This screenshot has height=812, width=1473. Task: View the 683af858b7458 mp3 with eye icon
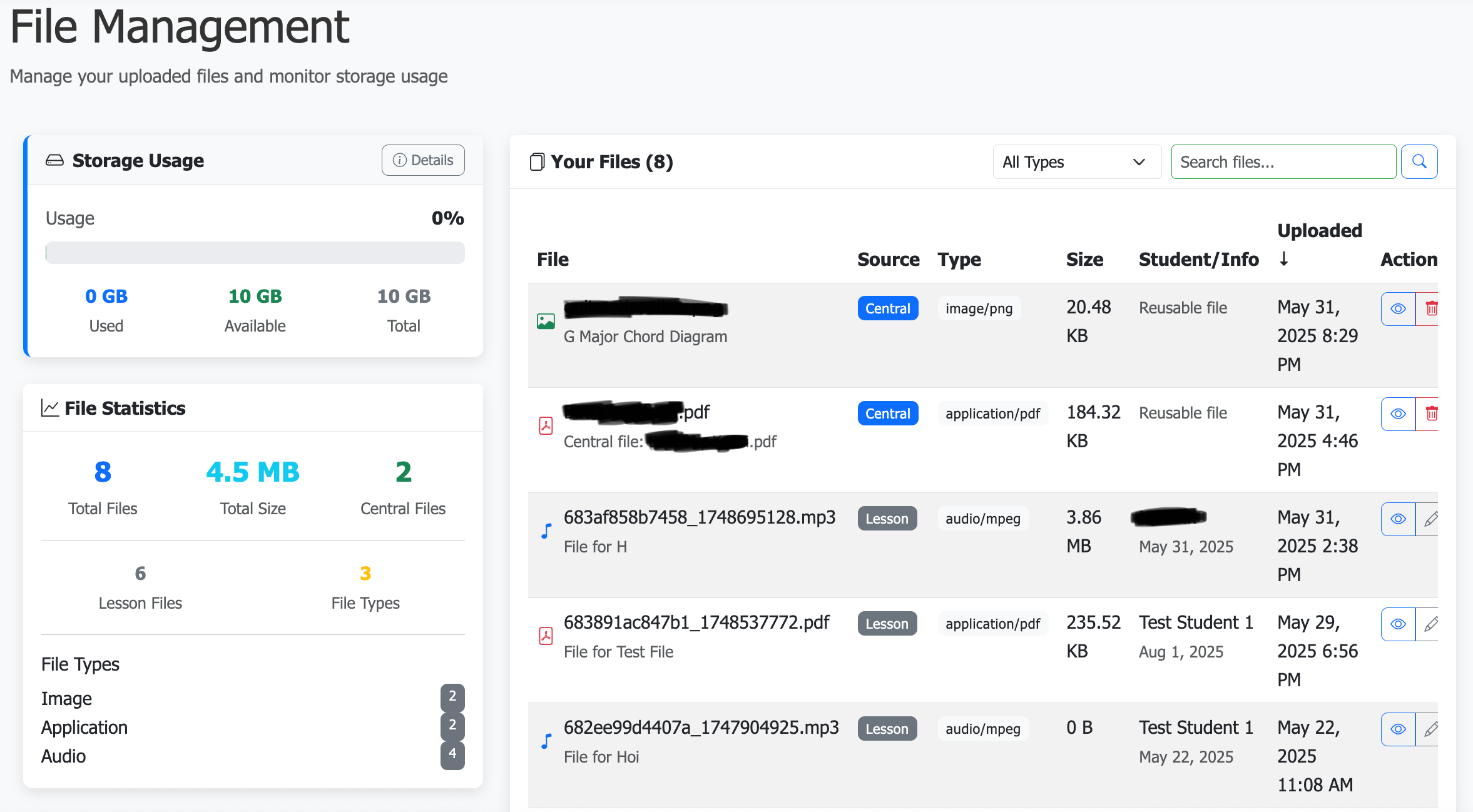tap(1398, 519)
